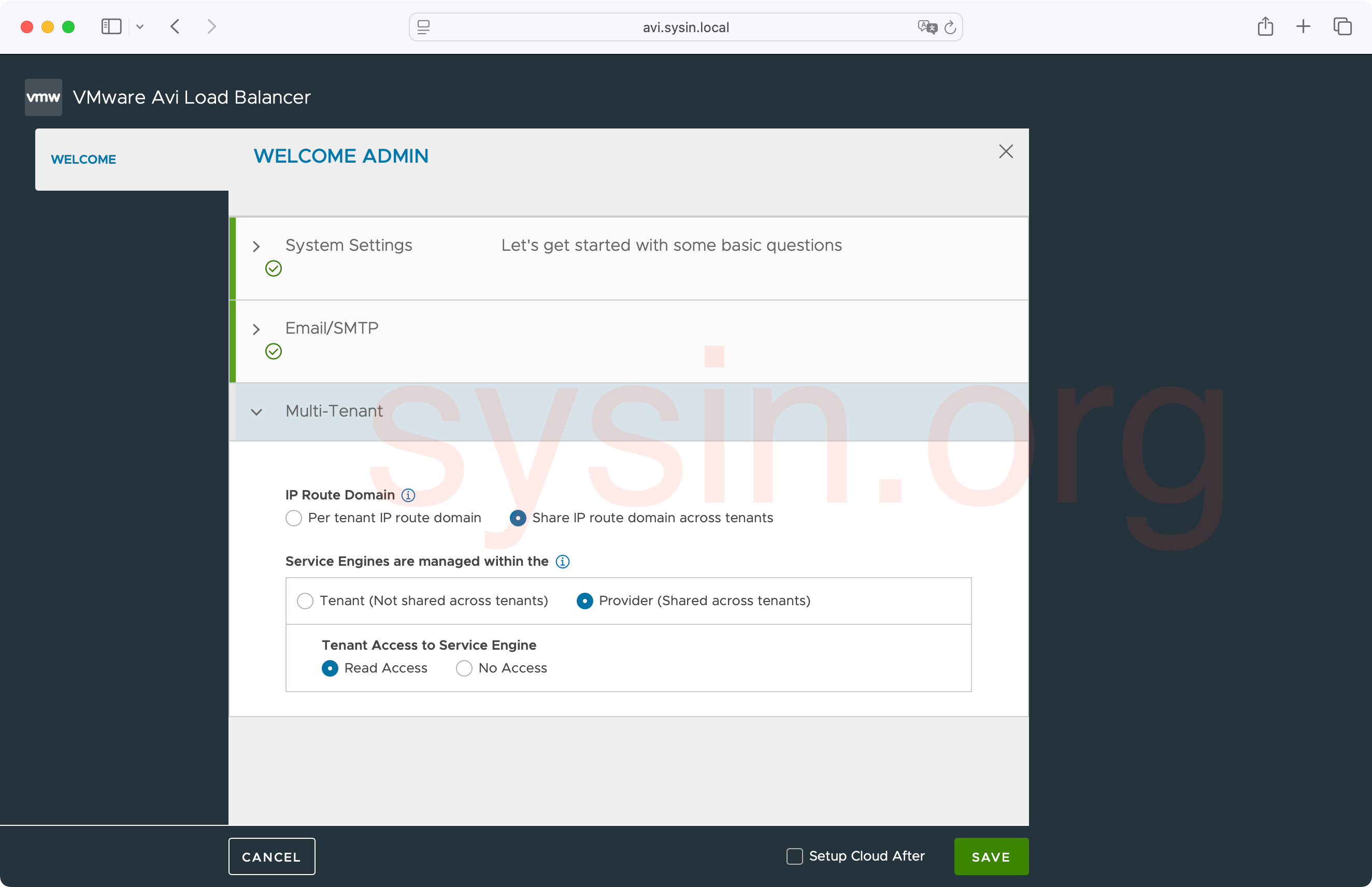
Task: Click the IP Route Domain info icon
Action: [x=408, y=495]
